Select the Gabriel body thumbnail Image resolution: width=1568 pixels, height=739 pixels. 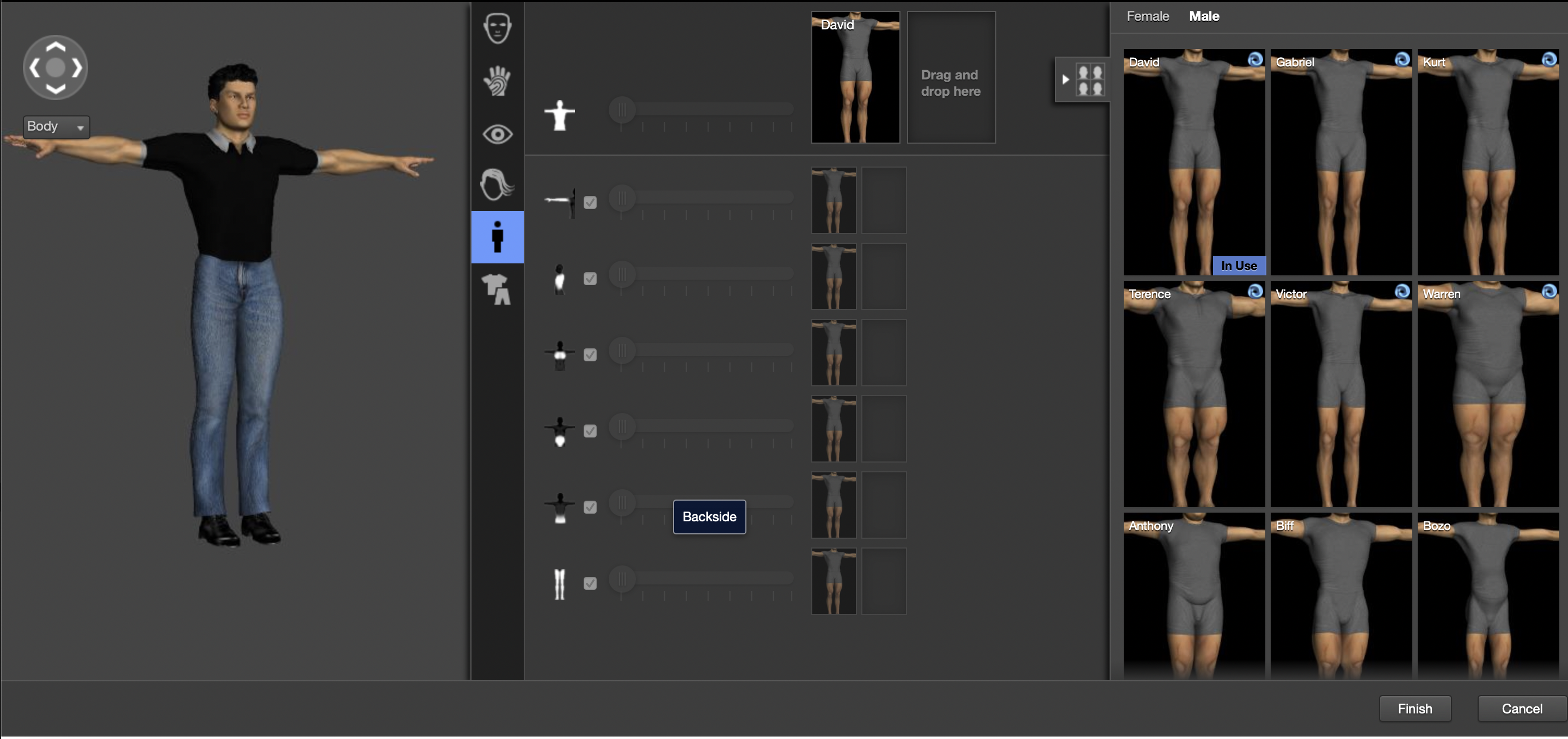pos(1341,162)
